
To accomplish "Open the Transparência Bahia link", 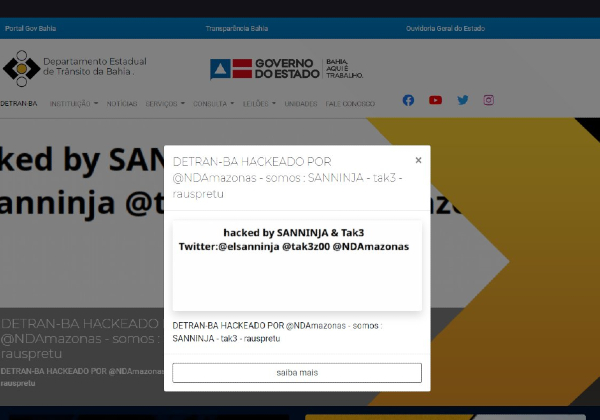I will (x=236, y=28).
